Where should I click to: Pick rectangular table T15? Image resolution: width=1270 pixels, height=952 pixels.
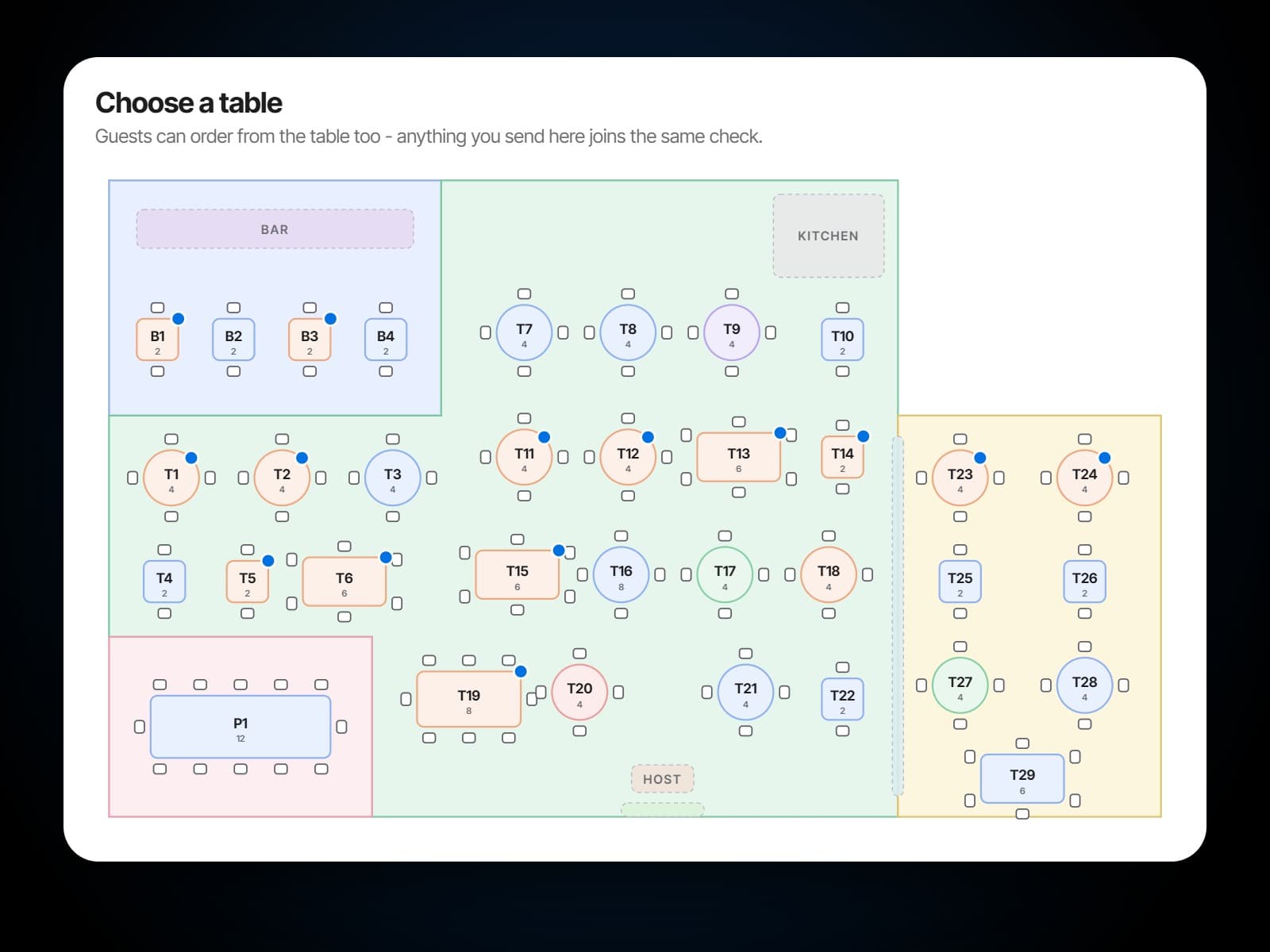point(518,574)
